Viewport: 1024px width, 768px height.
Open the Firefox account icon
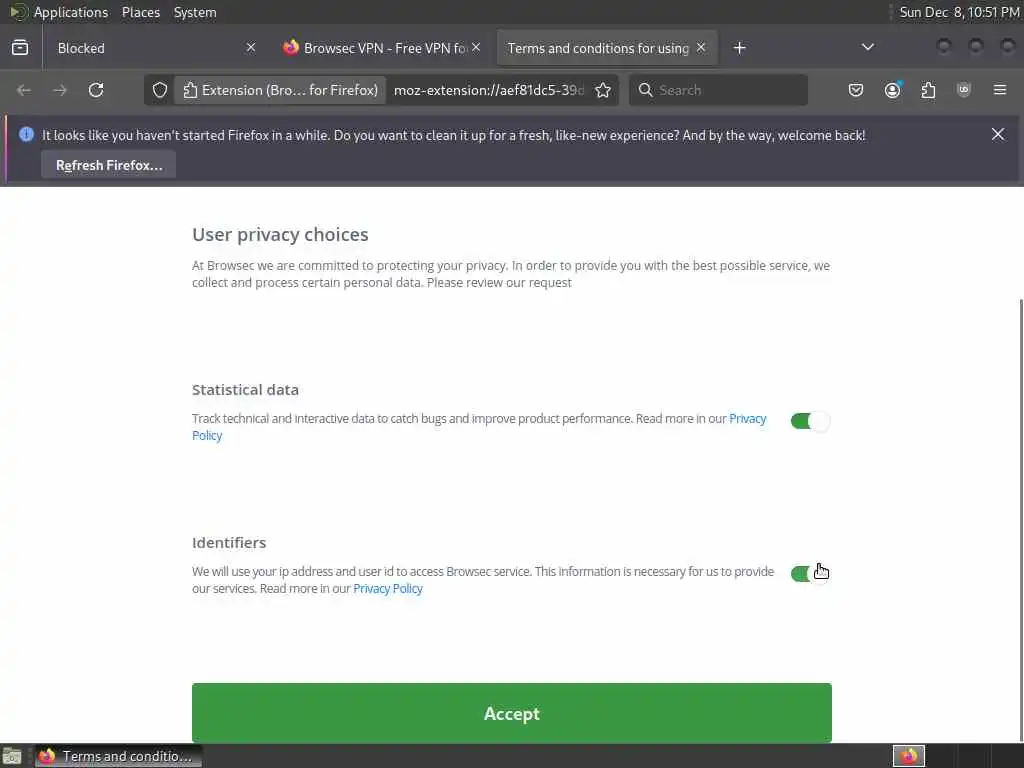coord(892,90)
